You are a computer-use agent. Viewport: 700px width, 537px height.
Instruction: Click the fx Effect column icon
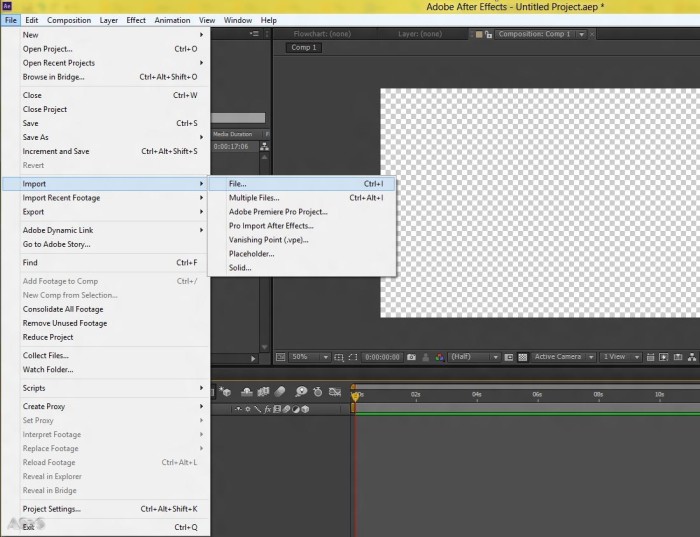(267, 409)
